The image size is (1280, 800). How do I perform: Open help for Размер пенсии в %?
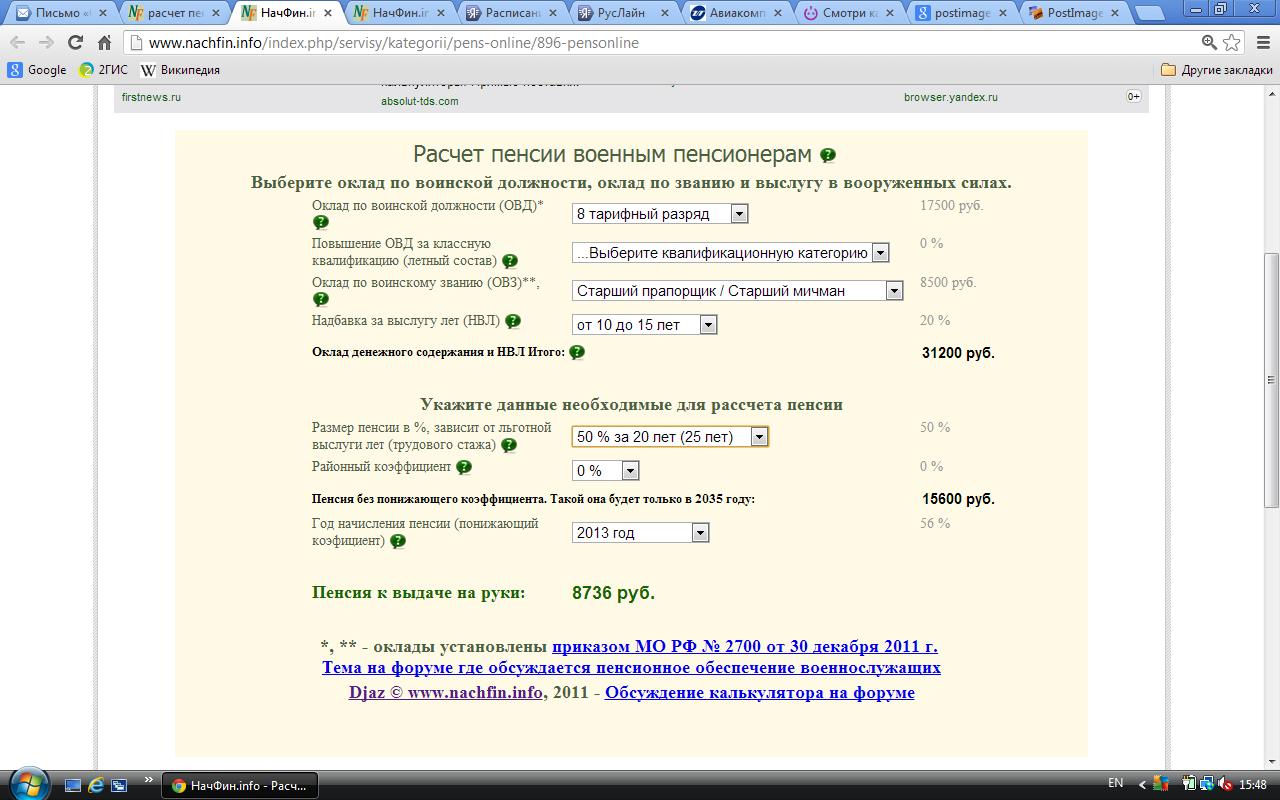coord(509,445)
